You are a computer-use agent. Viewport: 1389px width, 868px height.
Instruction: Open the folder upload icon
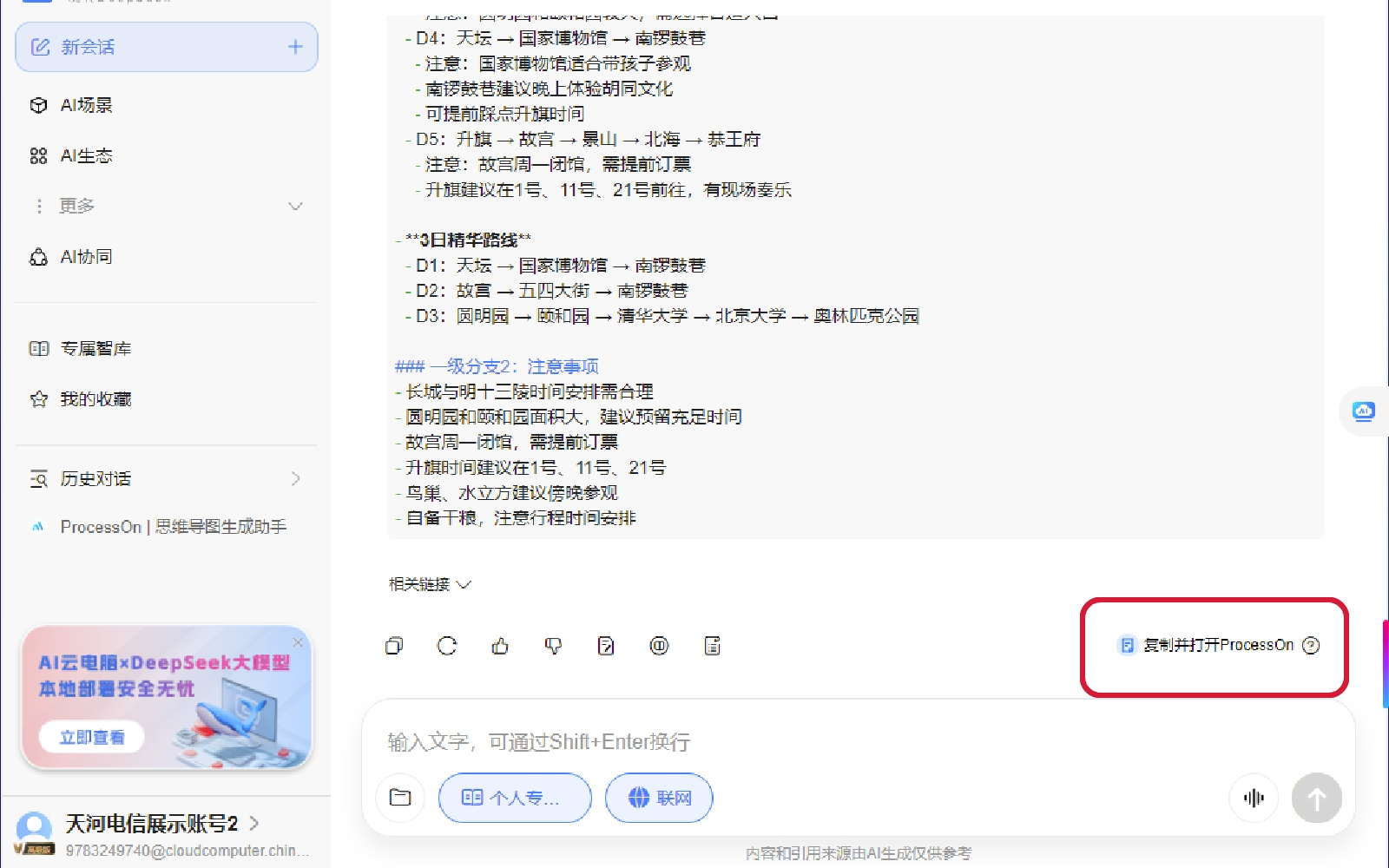pyautogui.click(x=400, y=798)
